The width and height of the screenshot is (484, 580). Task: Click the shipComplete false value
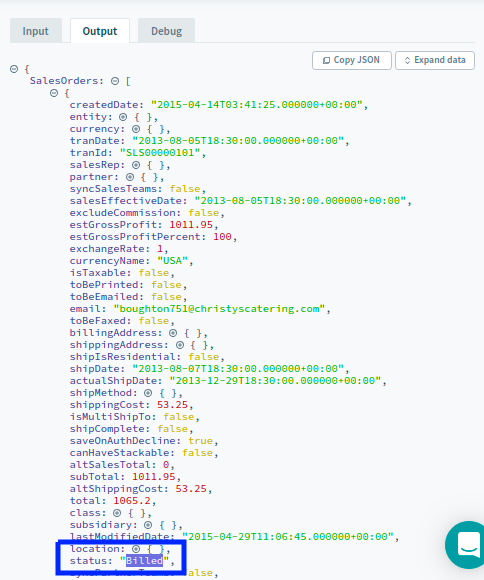(x=172, y=429)
